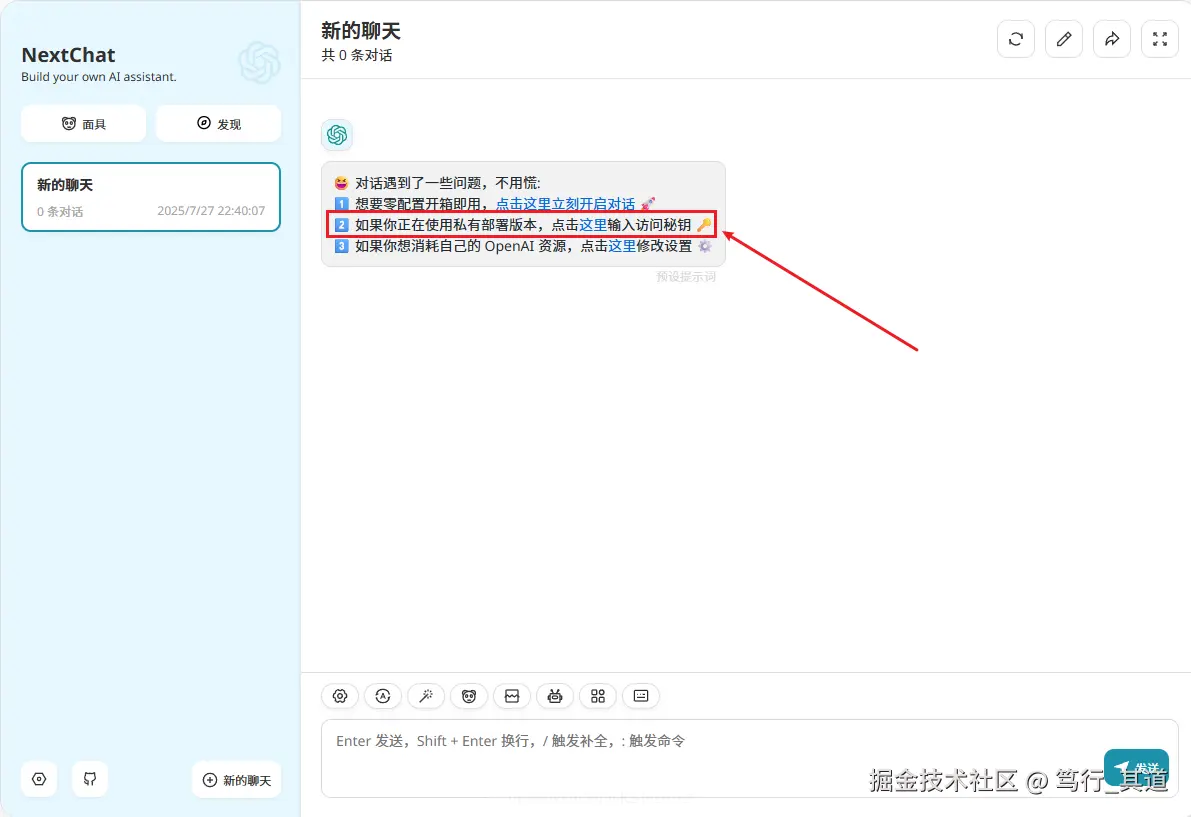Open the robot plugin icon
Viewport: 1191px width, 817px height.
coord(555,696)
